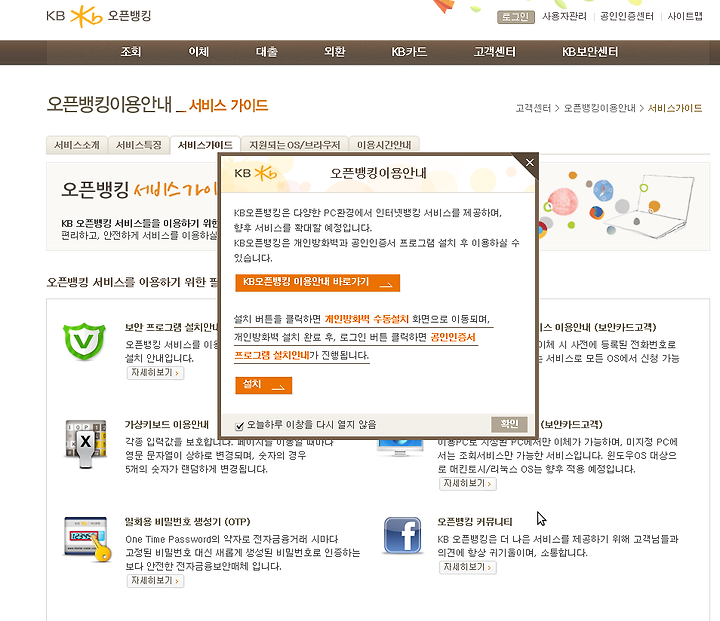Click the KB 오픈뱅킹 logo in header
The width and height of the screenshot is (720, 621).
[x=99, y=16]
